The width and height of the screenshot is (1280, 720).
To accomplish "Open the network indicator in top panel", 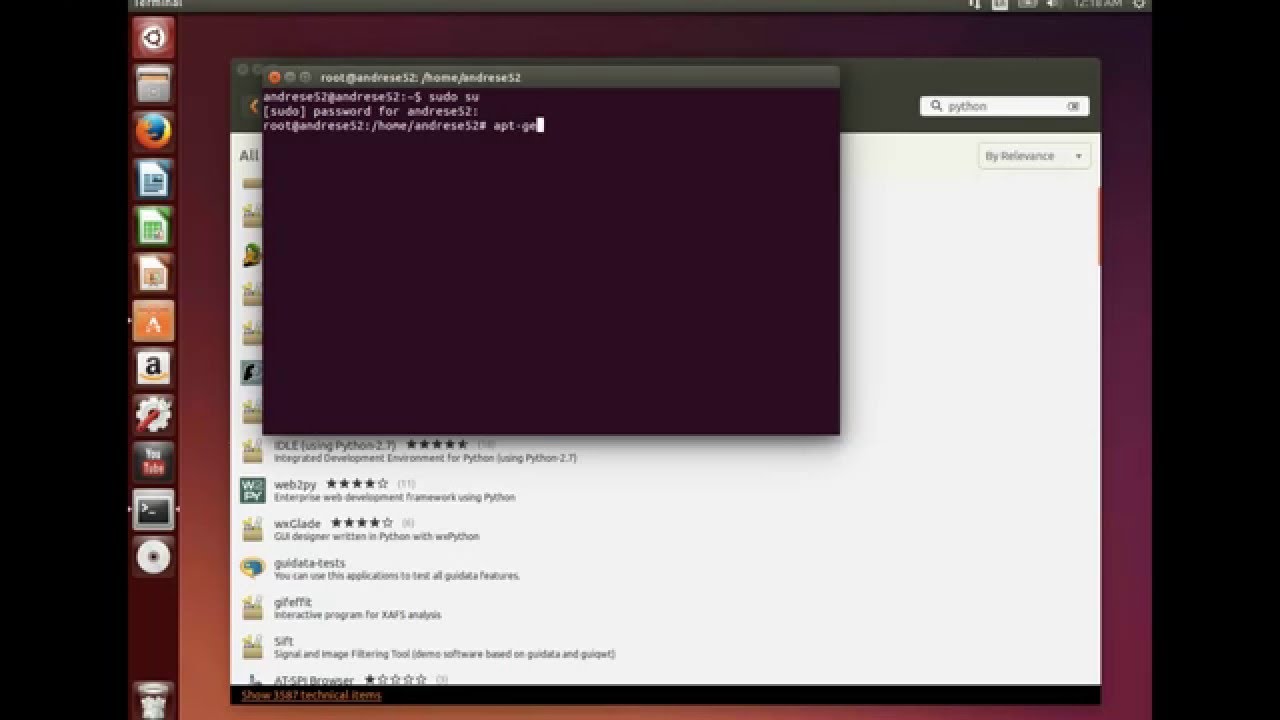I will tap(975, 5).
